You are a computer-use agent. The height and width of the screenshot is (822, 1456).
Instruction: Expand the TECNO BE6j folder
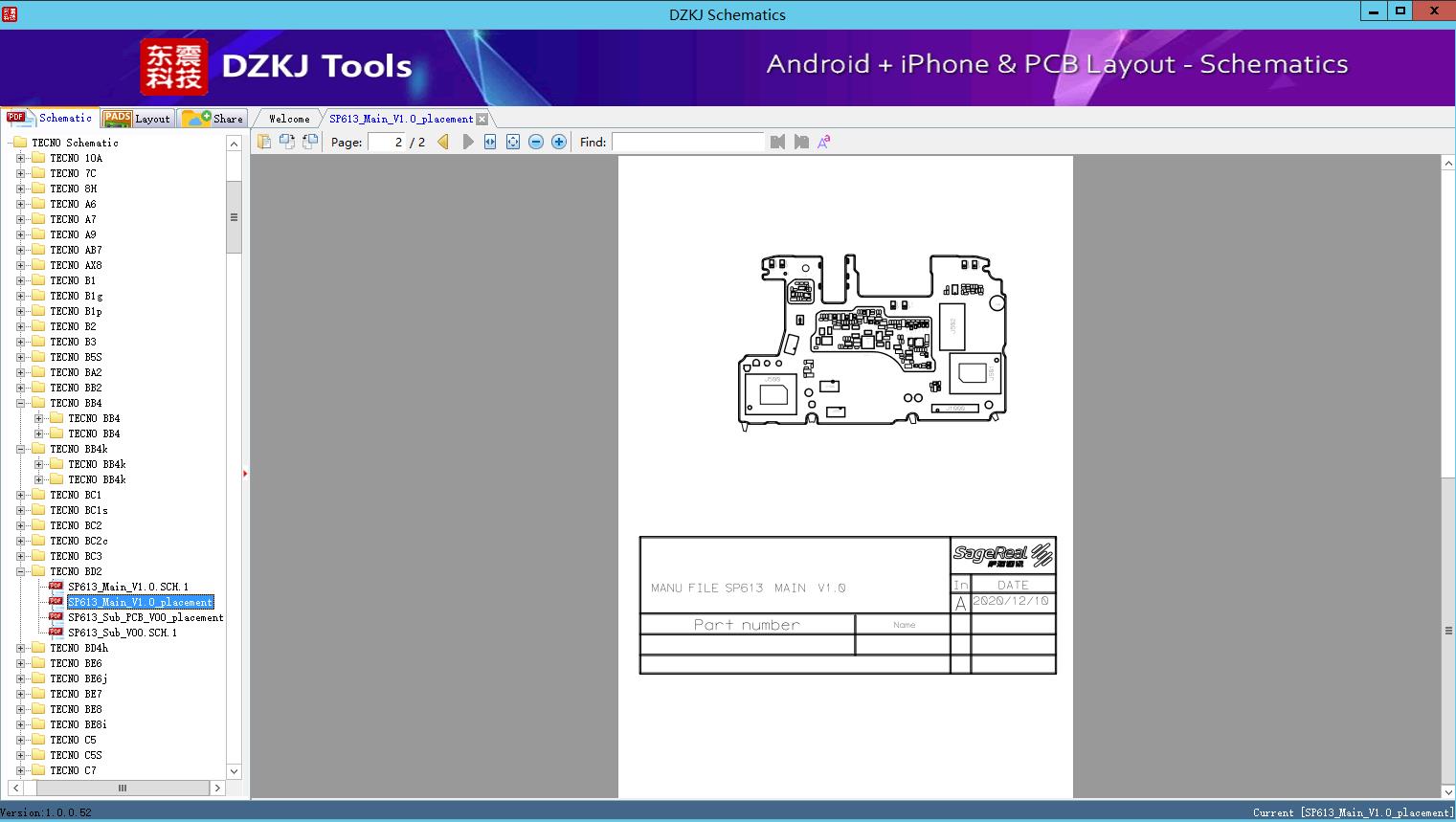point(21,678)
